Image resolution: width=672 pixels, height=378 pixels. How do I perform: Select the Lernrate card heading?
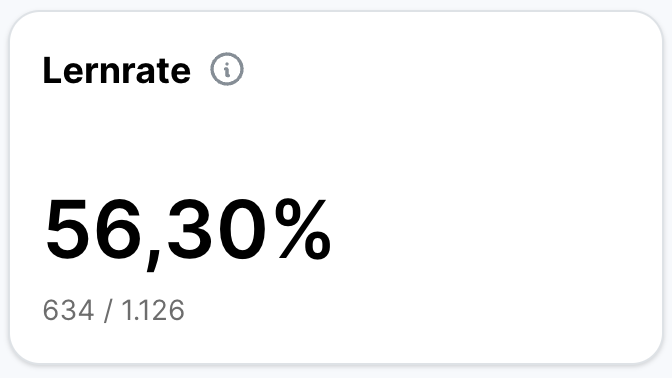(117, 70)
